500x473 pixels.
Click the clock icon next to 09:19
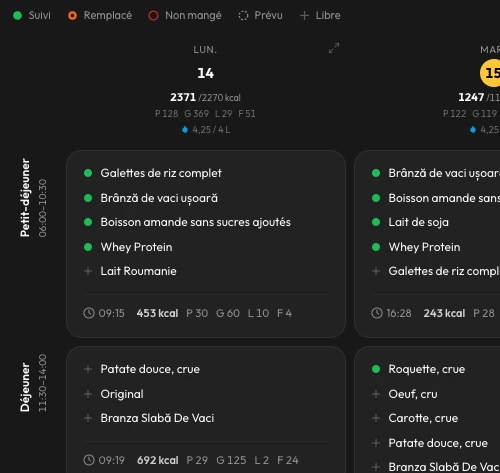[x=89, y=460]
